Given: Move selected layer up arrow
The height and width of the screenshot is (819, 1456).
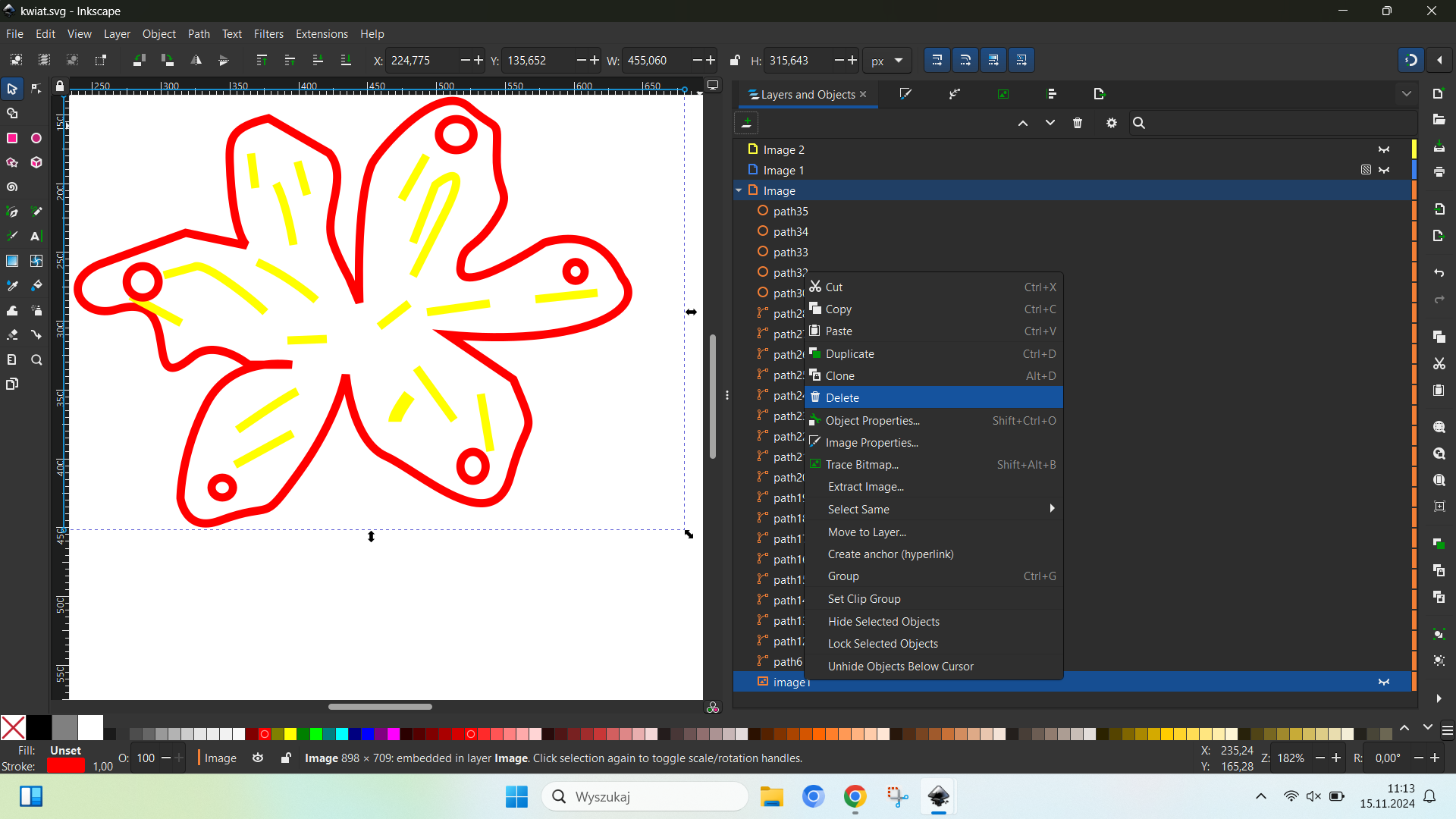Looking at the screenshot, I should click(x=1023, y=123).
